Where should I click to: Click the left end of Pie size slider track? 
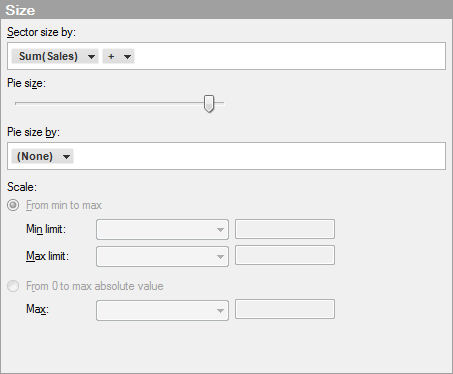click(17, 104)
